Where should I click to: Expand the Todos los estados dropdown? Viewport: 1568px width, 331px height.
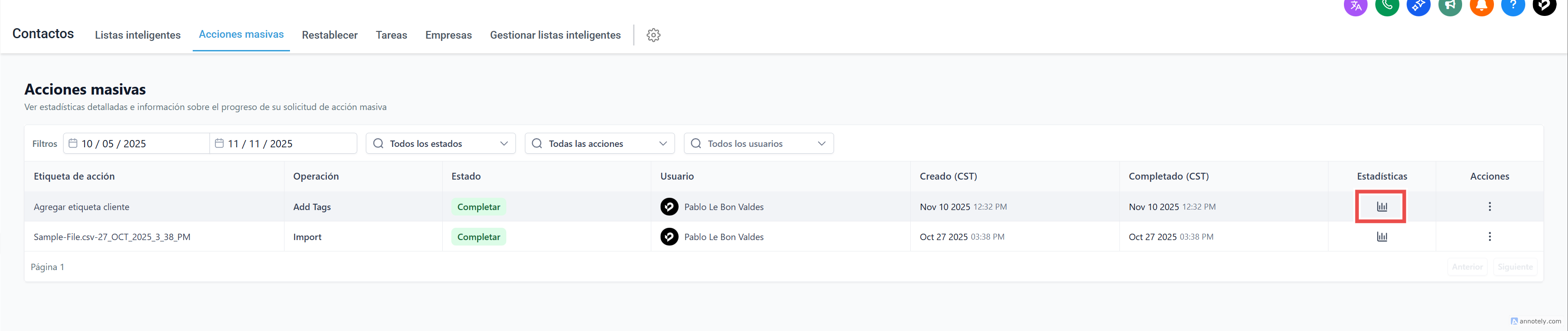pyautogui.click(x=441, y=144)
